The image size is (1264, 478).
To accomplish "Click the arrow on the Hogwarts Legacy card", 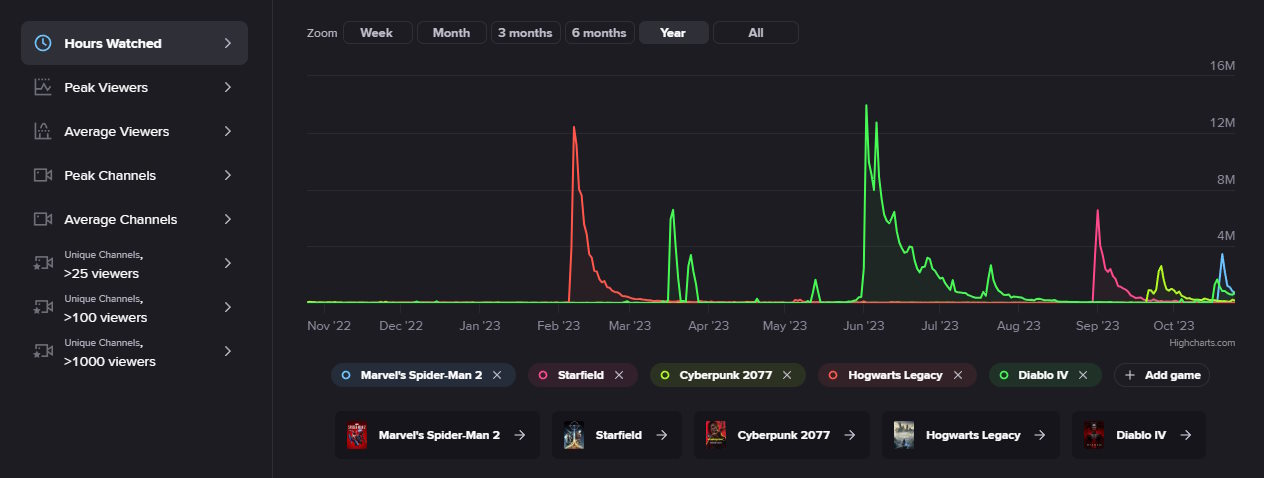I will click(x=1040, y=435).
